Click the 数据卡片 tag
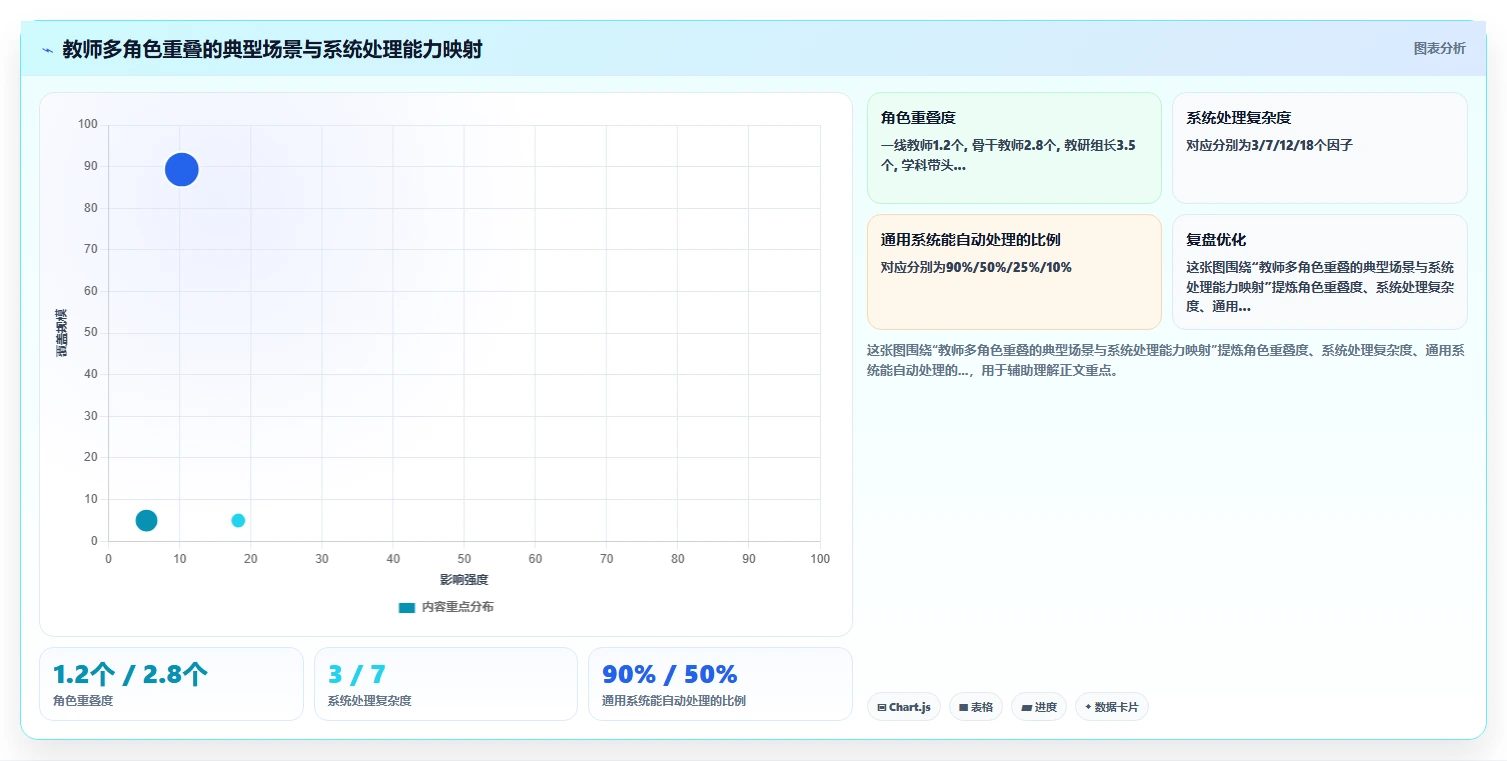This screenshot has height=761, width=1507. pyautogui.click(x=1111, y=707)
